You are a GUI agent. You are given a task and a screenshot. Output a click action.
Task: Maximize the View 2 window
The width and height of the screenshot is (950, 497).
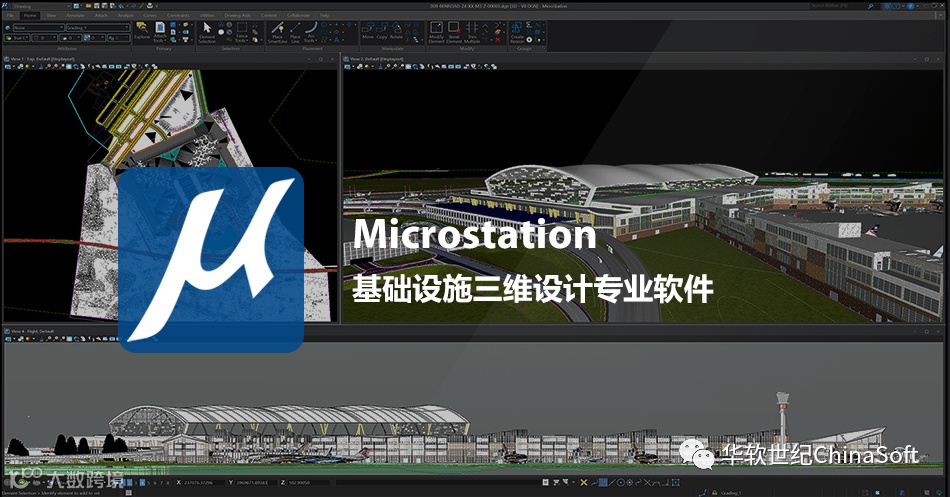[926, 59]
